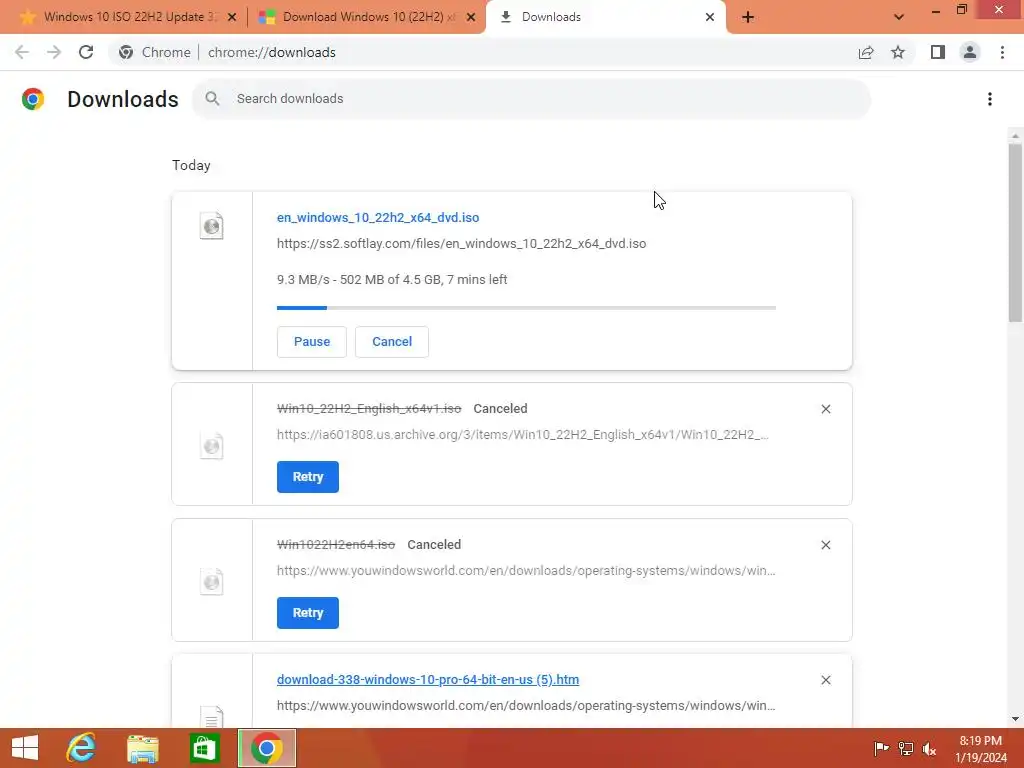Click the muted volume tray icon
Screen dimensions: 1024x768
pyautogui.click(x=929, y=748)
